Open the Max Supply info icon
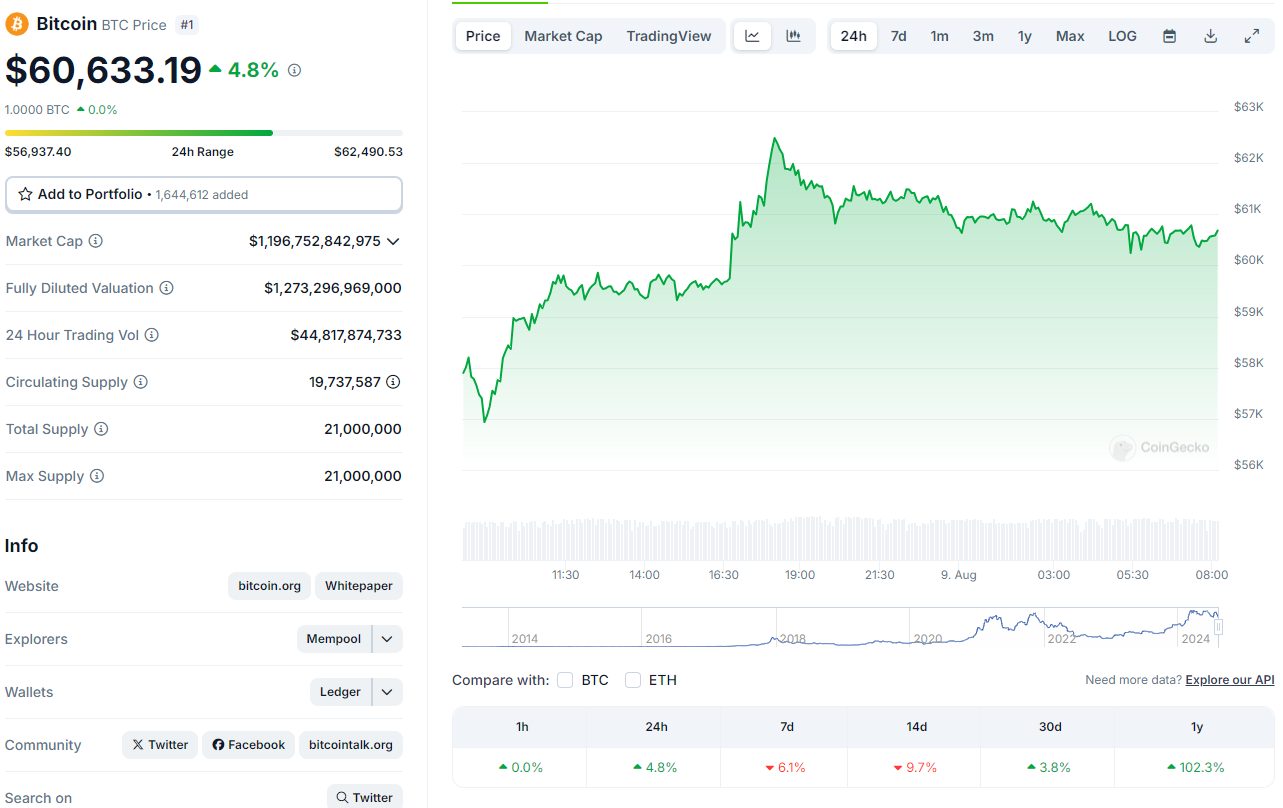This screenshot has height=808, width=1283. [97, 476]
